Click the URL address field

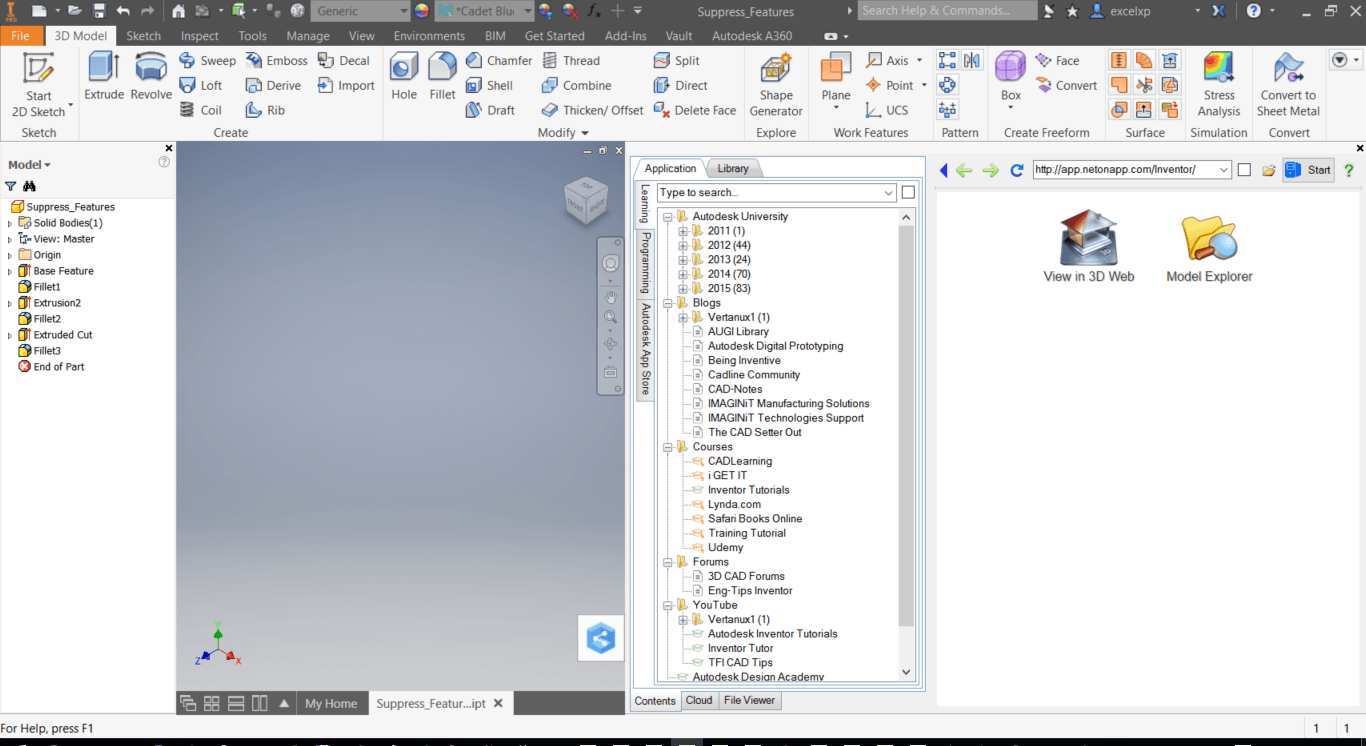click(1132, 170)
